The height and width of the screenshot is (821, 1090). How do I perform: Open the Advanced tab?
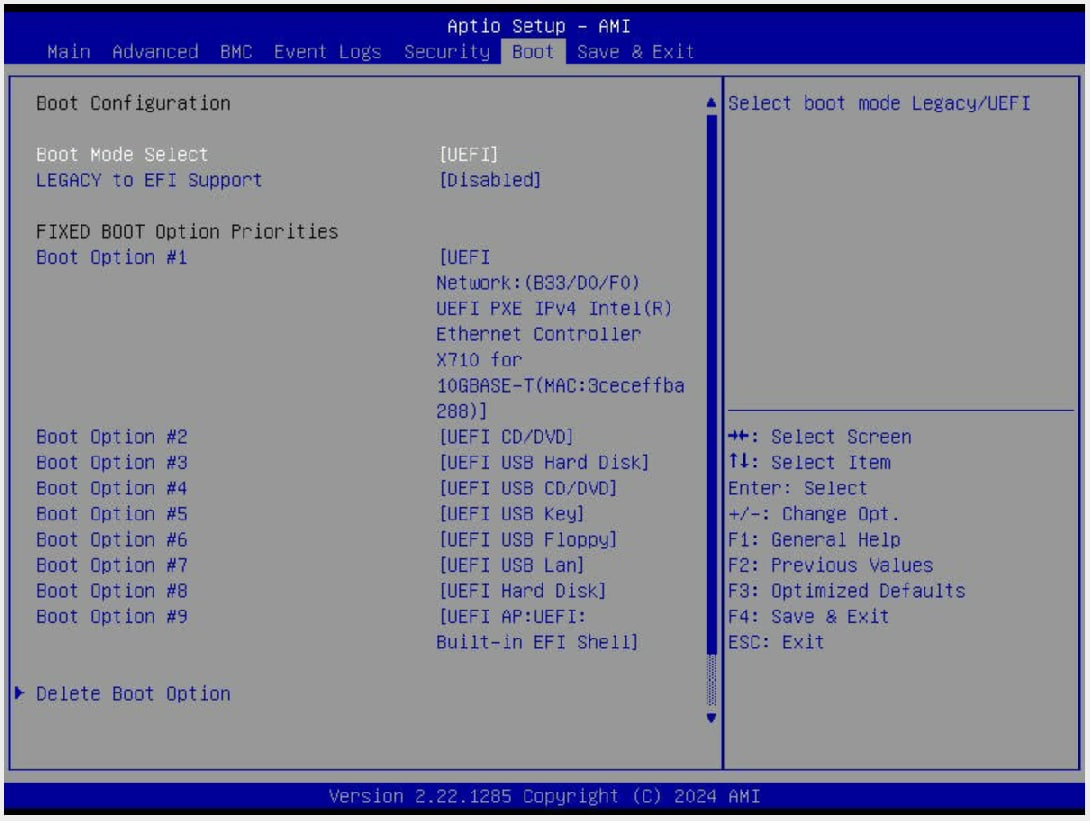[x=155, y=51]
